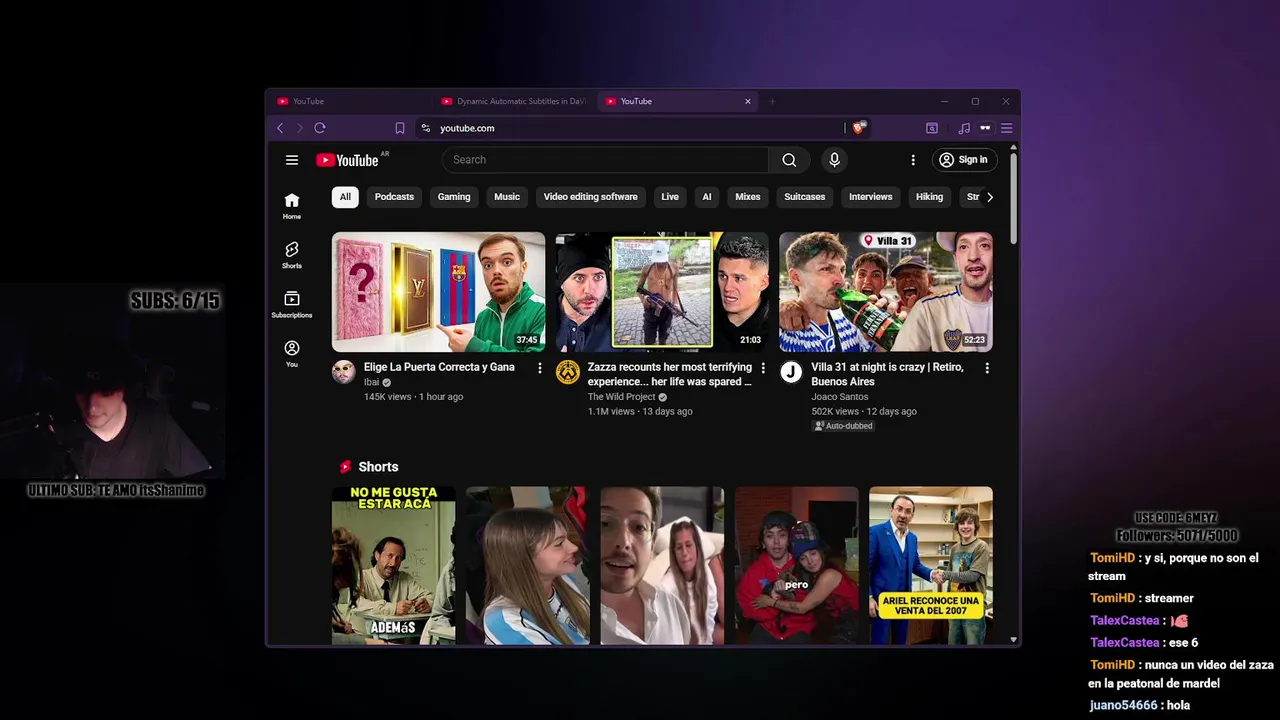The image size is (1280, 720).
Task: Start voice search with microphone icon
Action: [834, 160]
